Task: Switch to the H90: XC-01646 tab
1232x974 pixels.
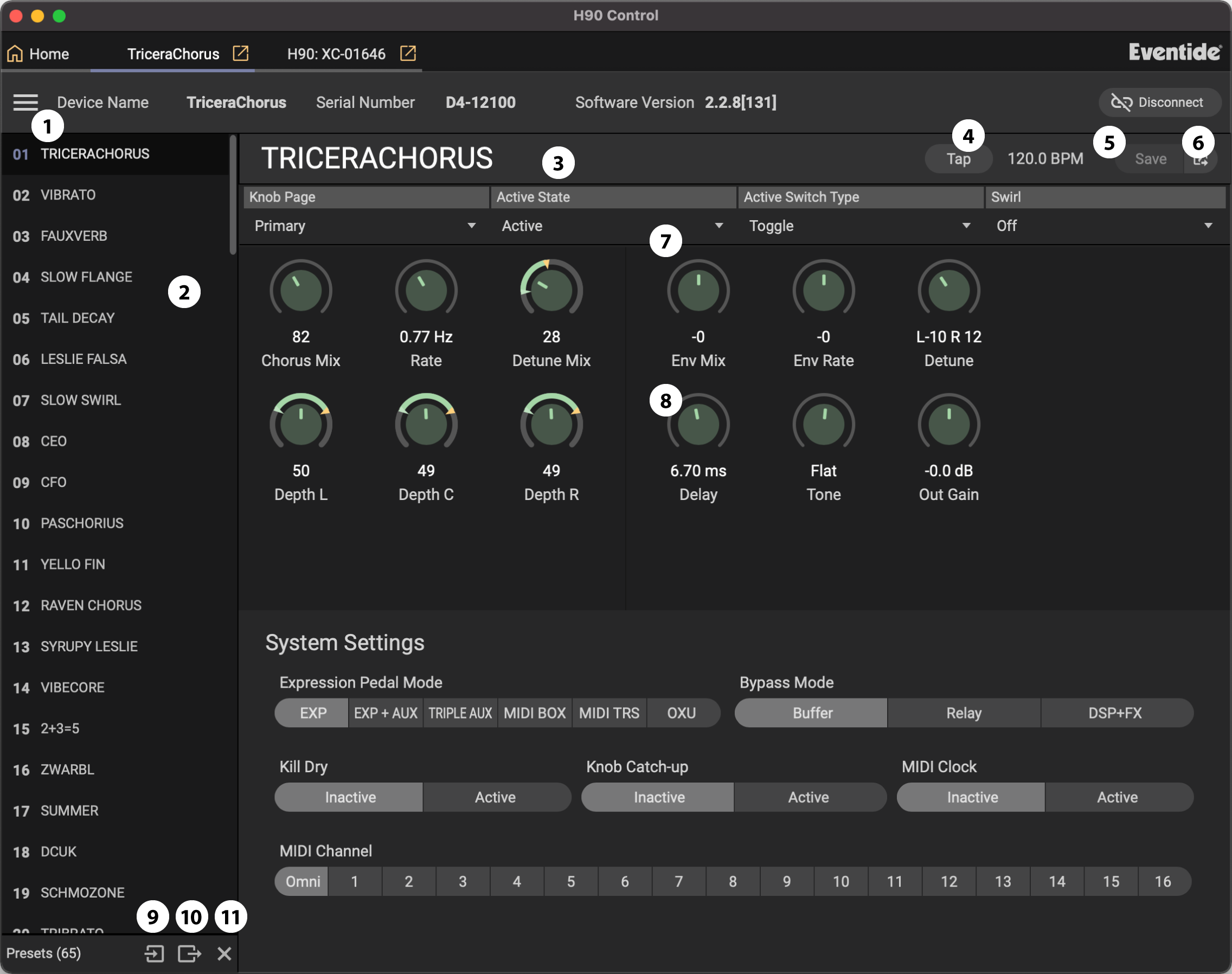Action: coord(336,54)
